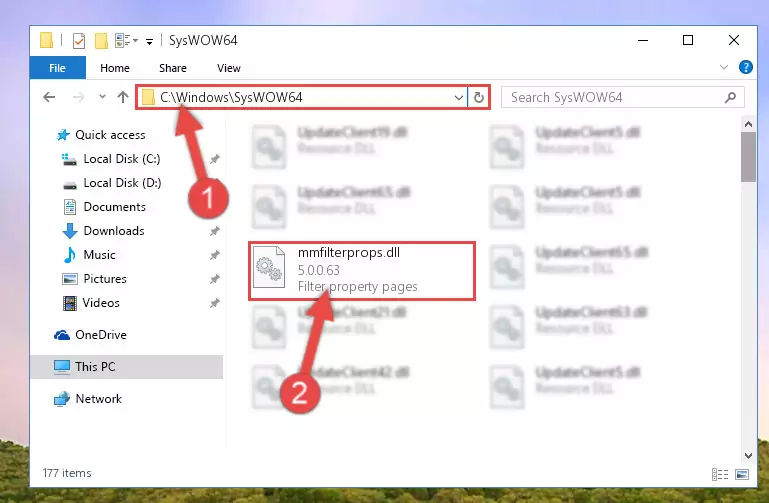Click the scroll up arrow of file list
The width and height of the screenshot is (769, 503).
point(748,125)
